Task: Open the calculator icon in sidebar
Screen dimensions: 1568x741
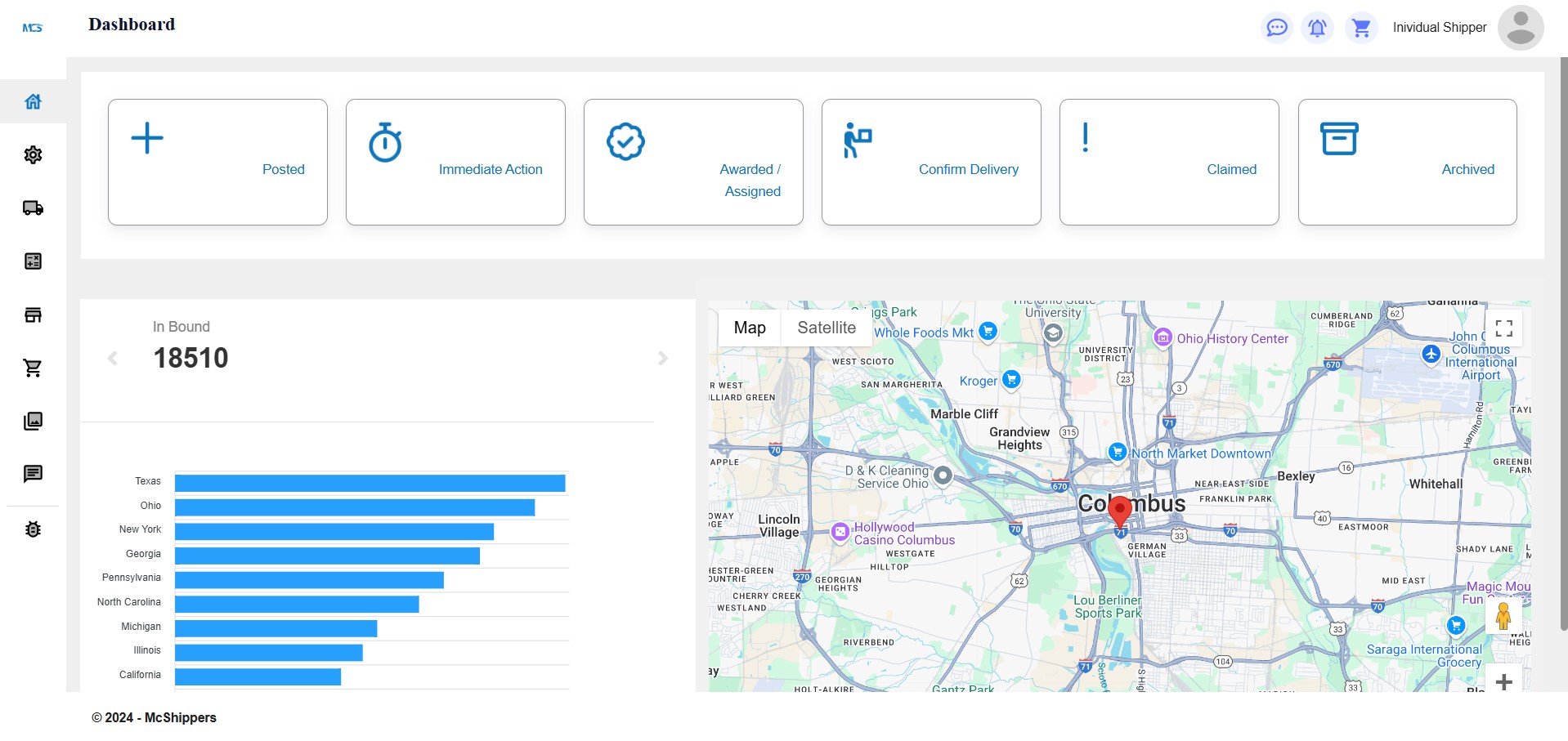Action: (x=33, y=261)
